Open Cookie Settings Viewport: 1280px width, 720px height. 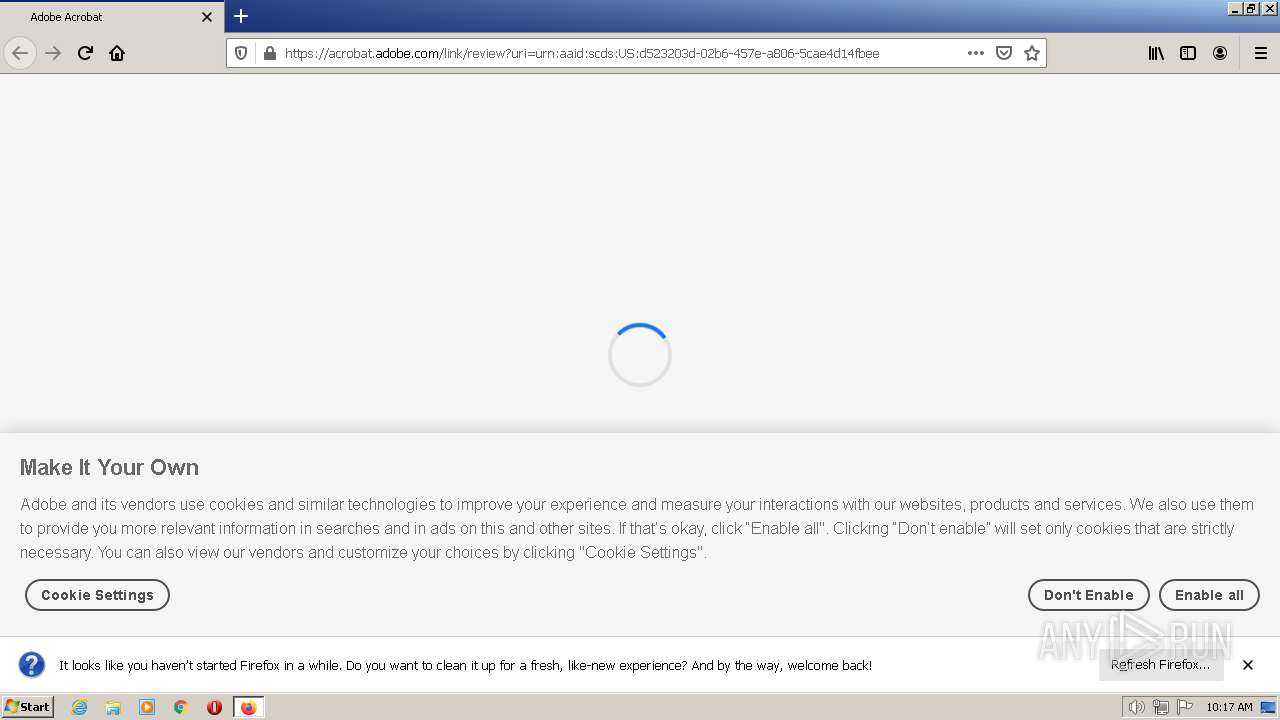(x=97, y=595)
